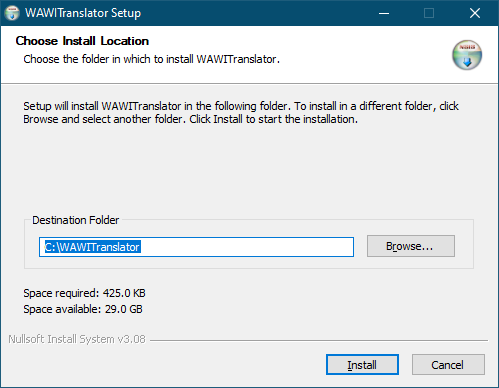Screen dimensions: 499x388
Task: Click the greyed-out maximize window button
Action: pyautogui.click(x=429, y=13)
